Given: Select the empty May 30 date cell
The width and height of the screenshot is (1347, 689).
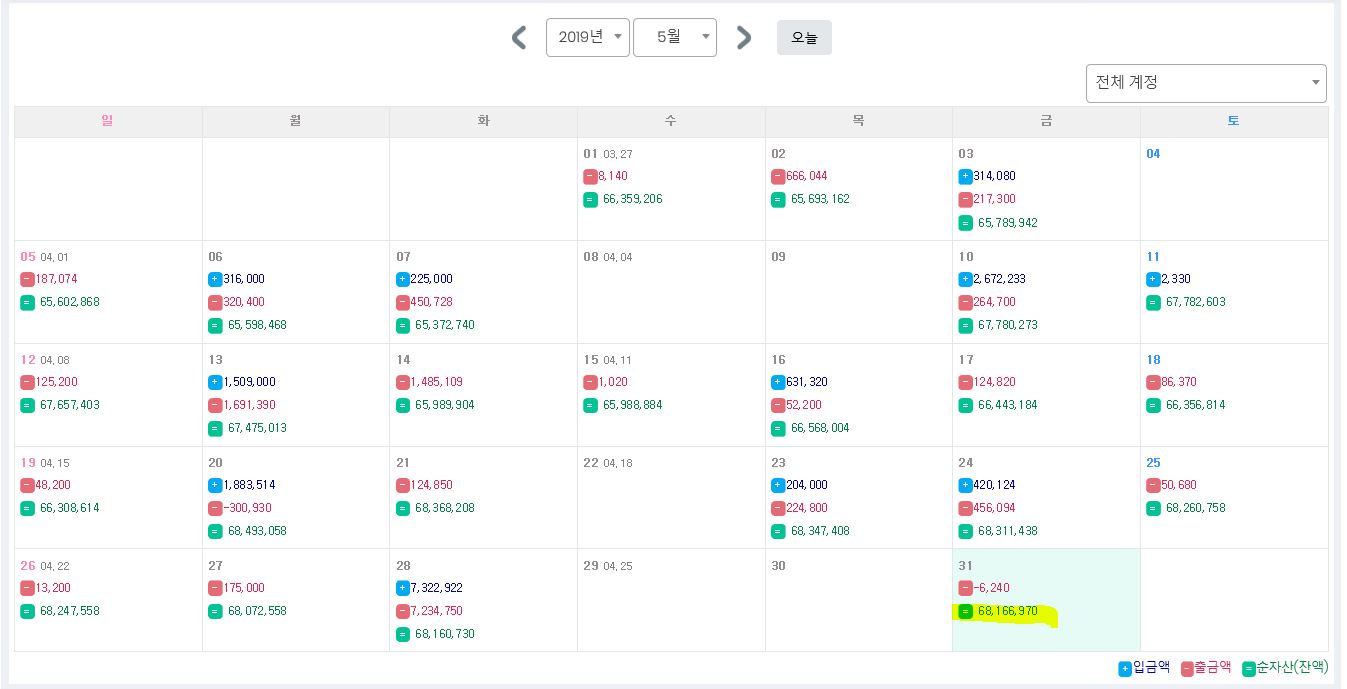Looking at the screenshot, I should [858, 600].
